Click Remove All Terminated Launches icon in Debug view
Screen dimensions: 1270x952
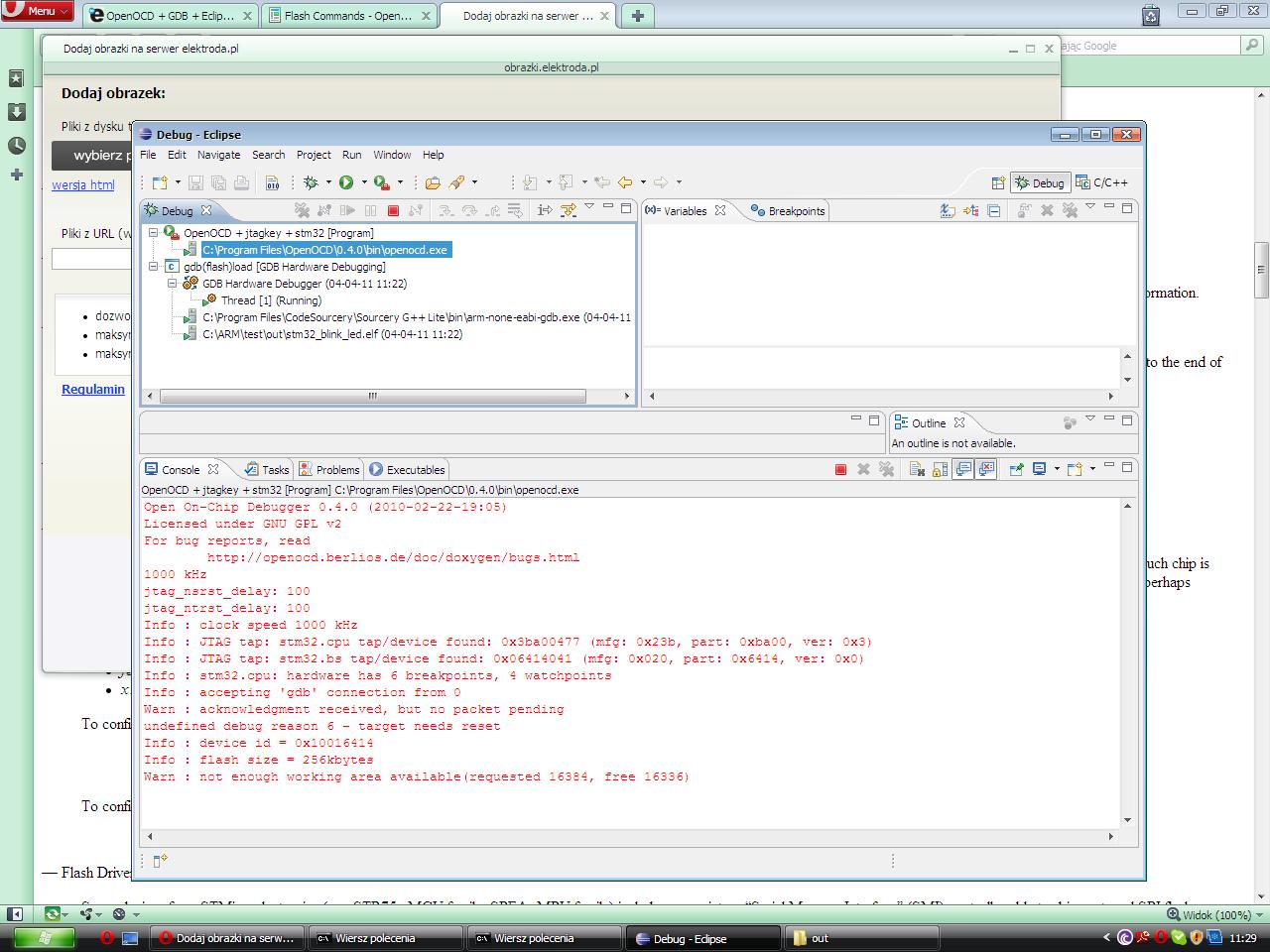tap(302, 210)
